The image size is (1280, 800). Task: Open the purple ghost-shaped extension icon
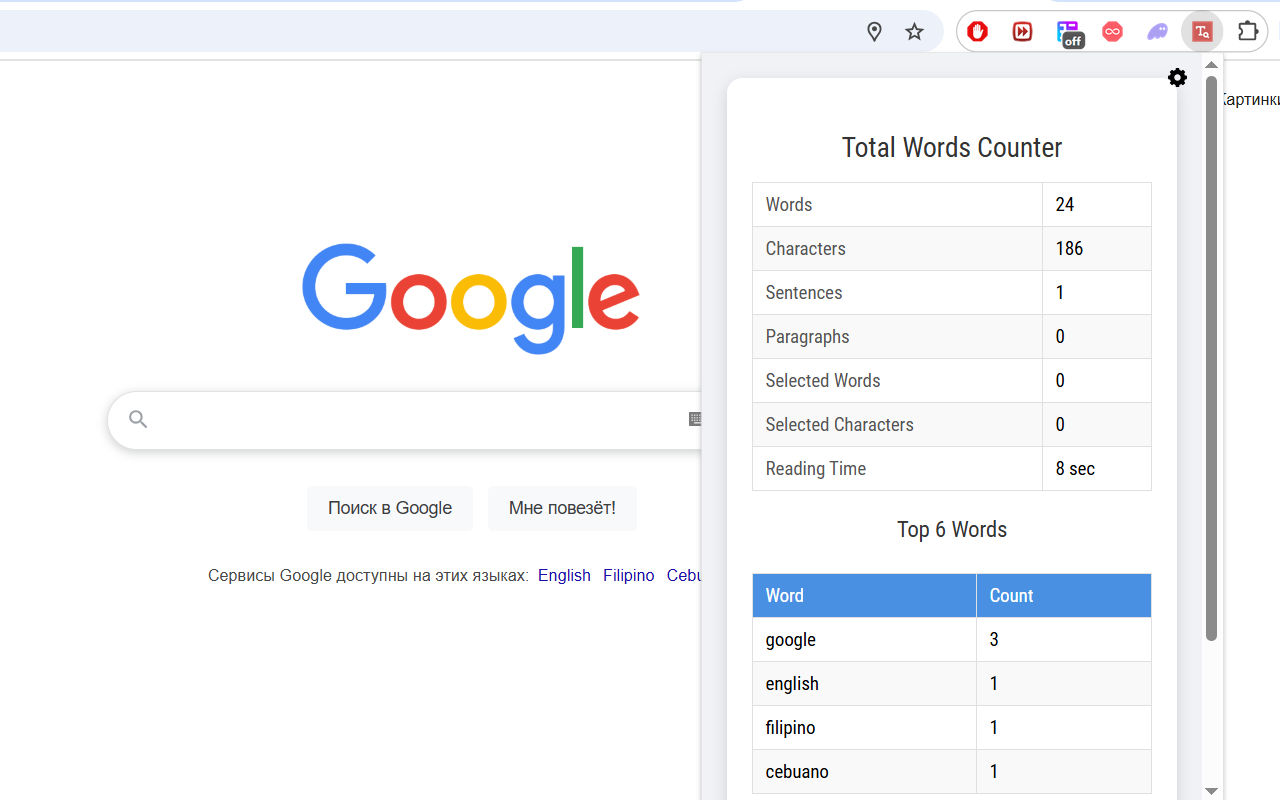click(1157, 32)
